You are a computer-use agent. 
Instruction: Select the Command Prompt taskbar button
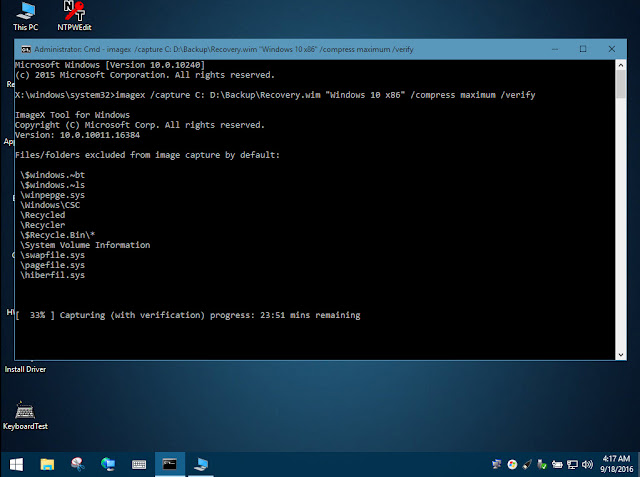pos(170,464)
